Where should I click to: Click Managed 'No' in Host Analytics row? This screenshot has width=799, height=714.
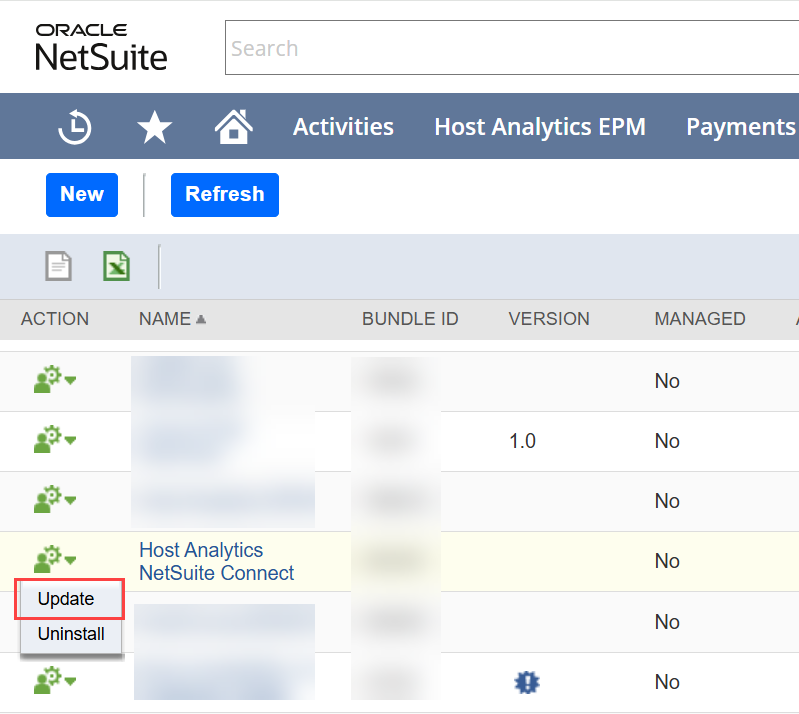pos(667,561)
